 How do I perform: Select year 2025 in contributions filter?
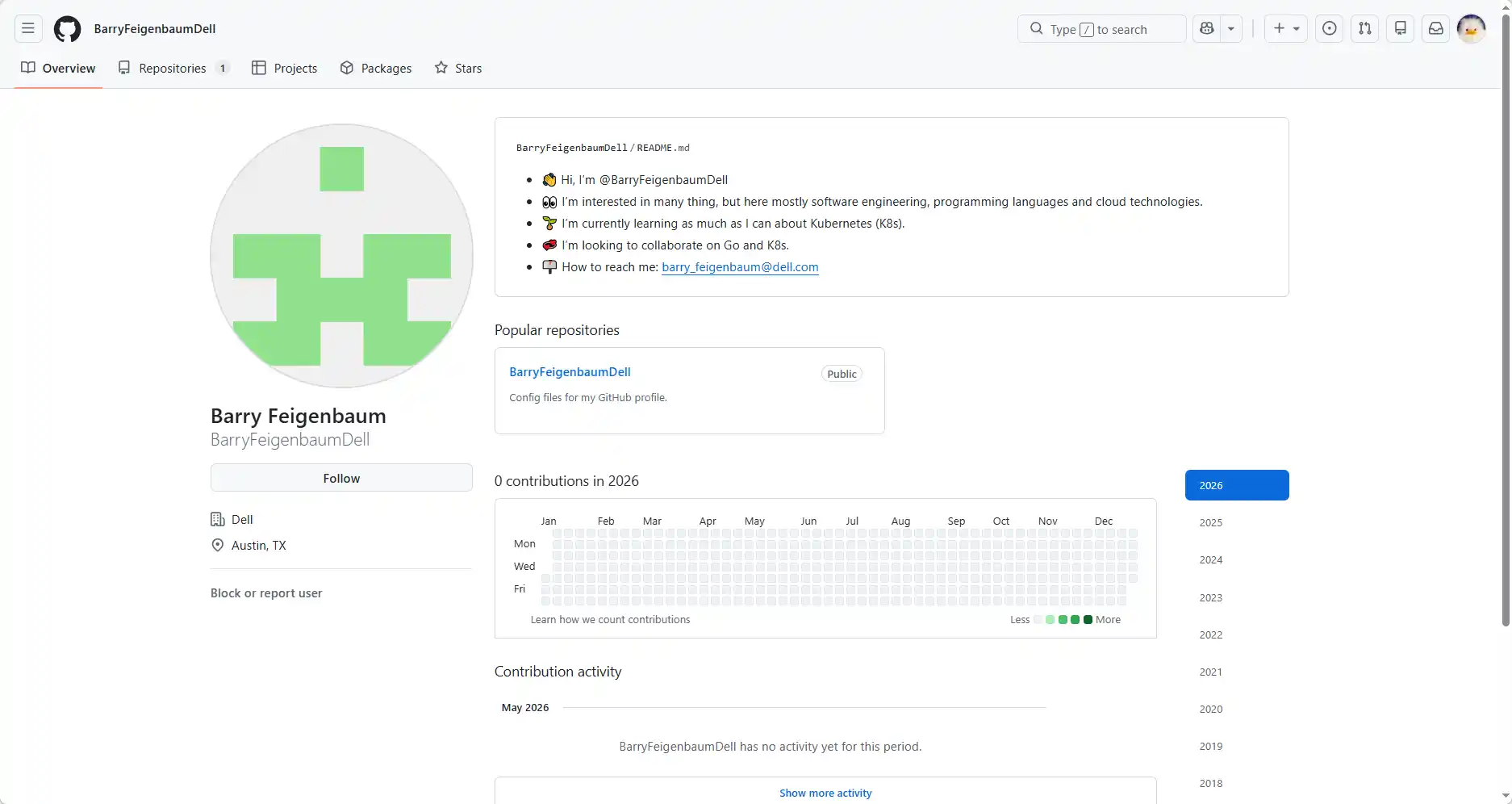(x=1237, y=522)
